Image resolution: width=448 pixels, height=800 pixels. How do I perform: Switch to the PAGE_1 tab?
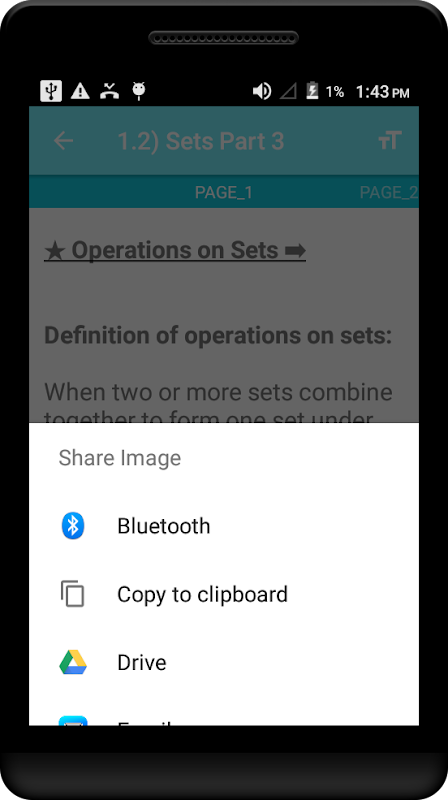223,192
